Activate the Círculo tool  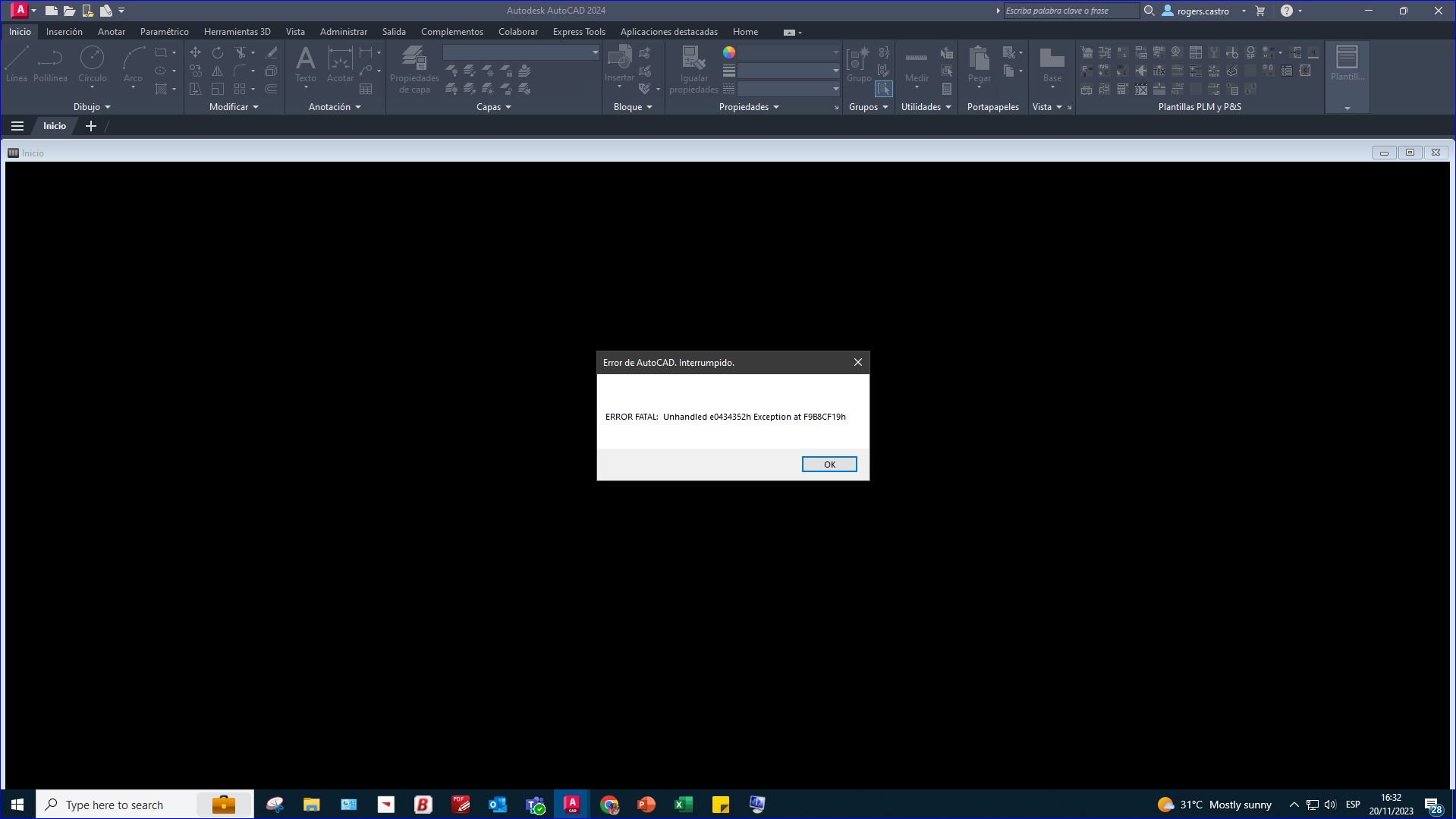coord(93,61)
